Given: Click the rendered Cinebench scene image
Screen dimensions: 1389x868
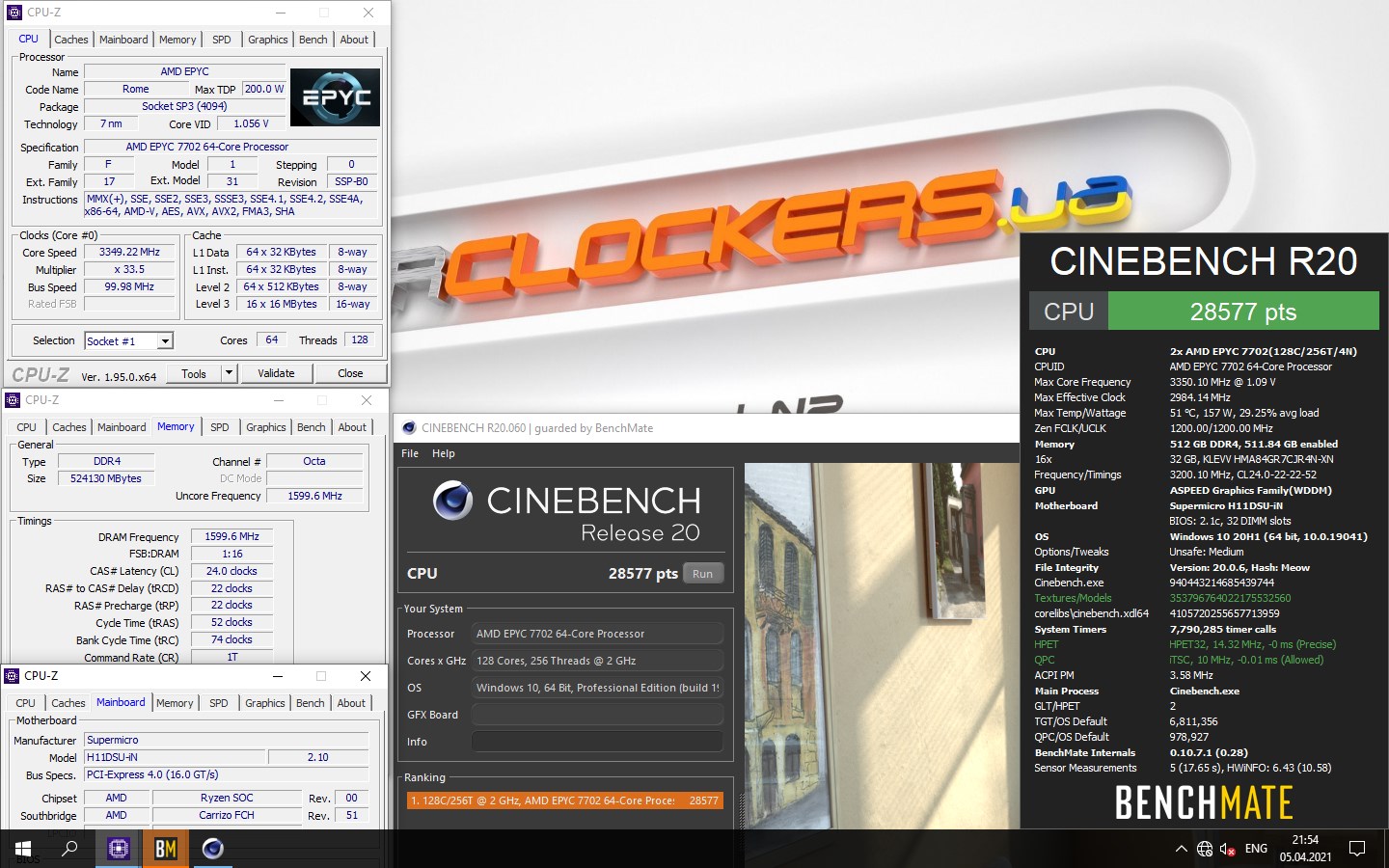Looking at the screenshot, I should click(x=881, y=645).
